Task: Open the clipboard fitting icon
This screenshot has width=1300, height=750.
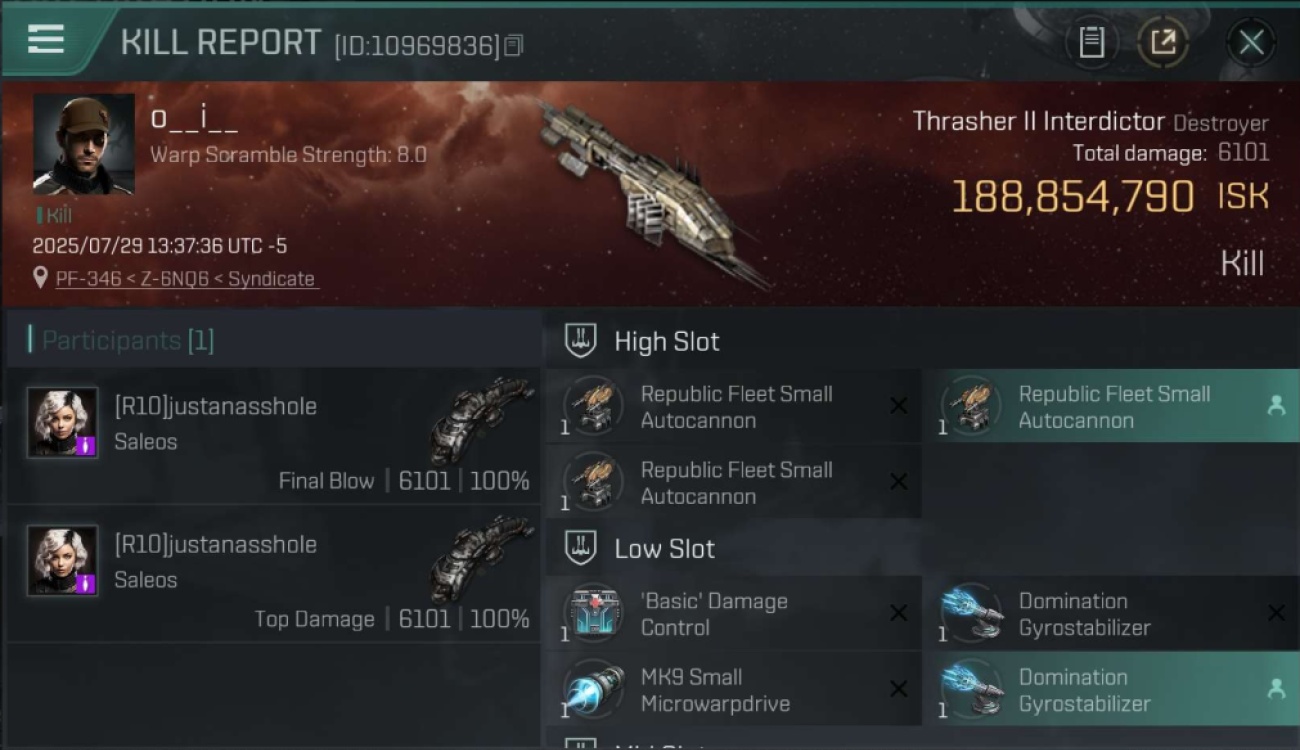Action: pyautogui.click(x=1092, y=42)
